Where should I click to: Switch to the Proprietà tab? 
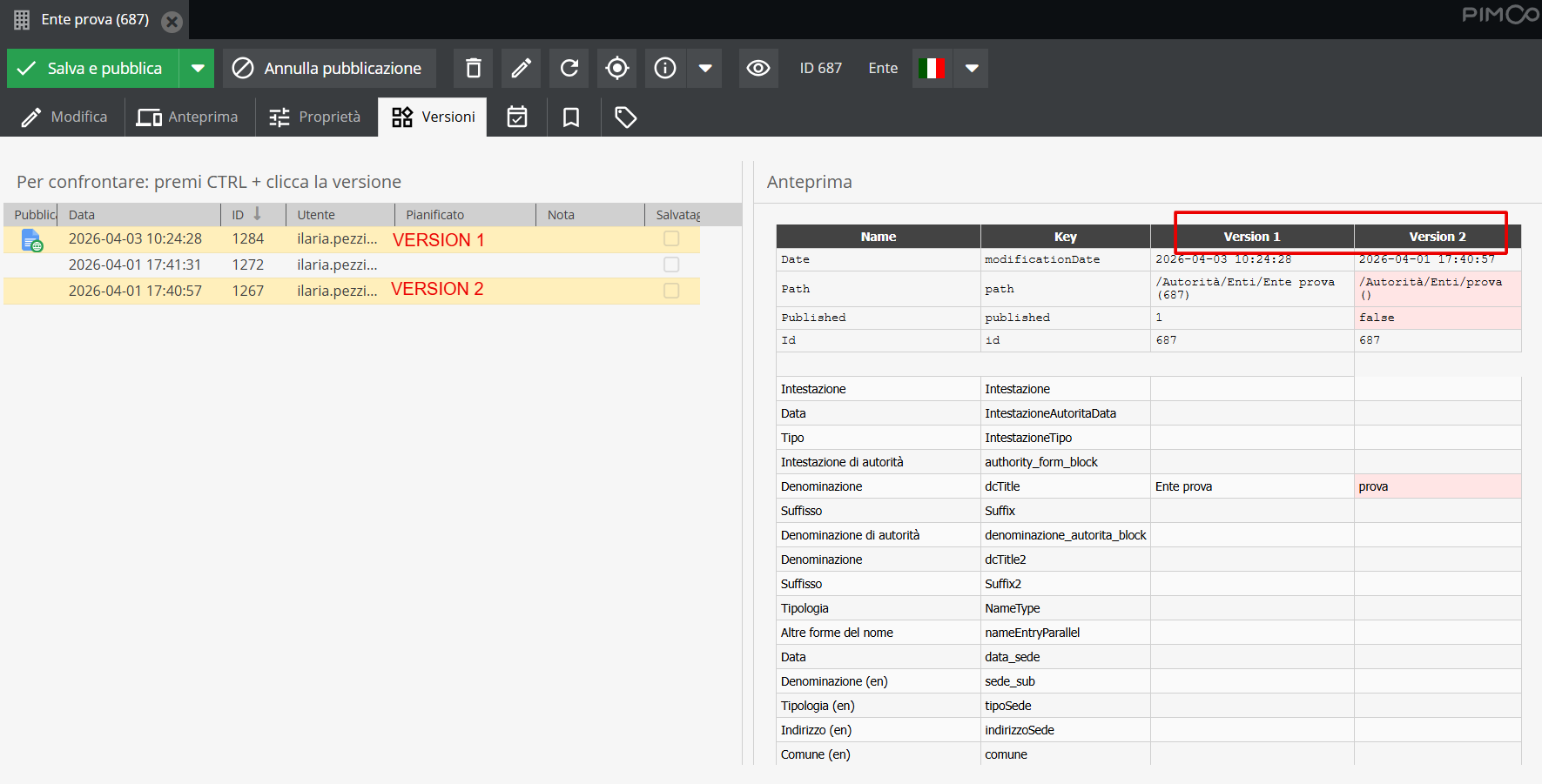(315, 117)
